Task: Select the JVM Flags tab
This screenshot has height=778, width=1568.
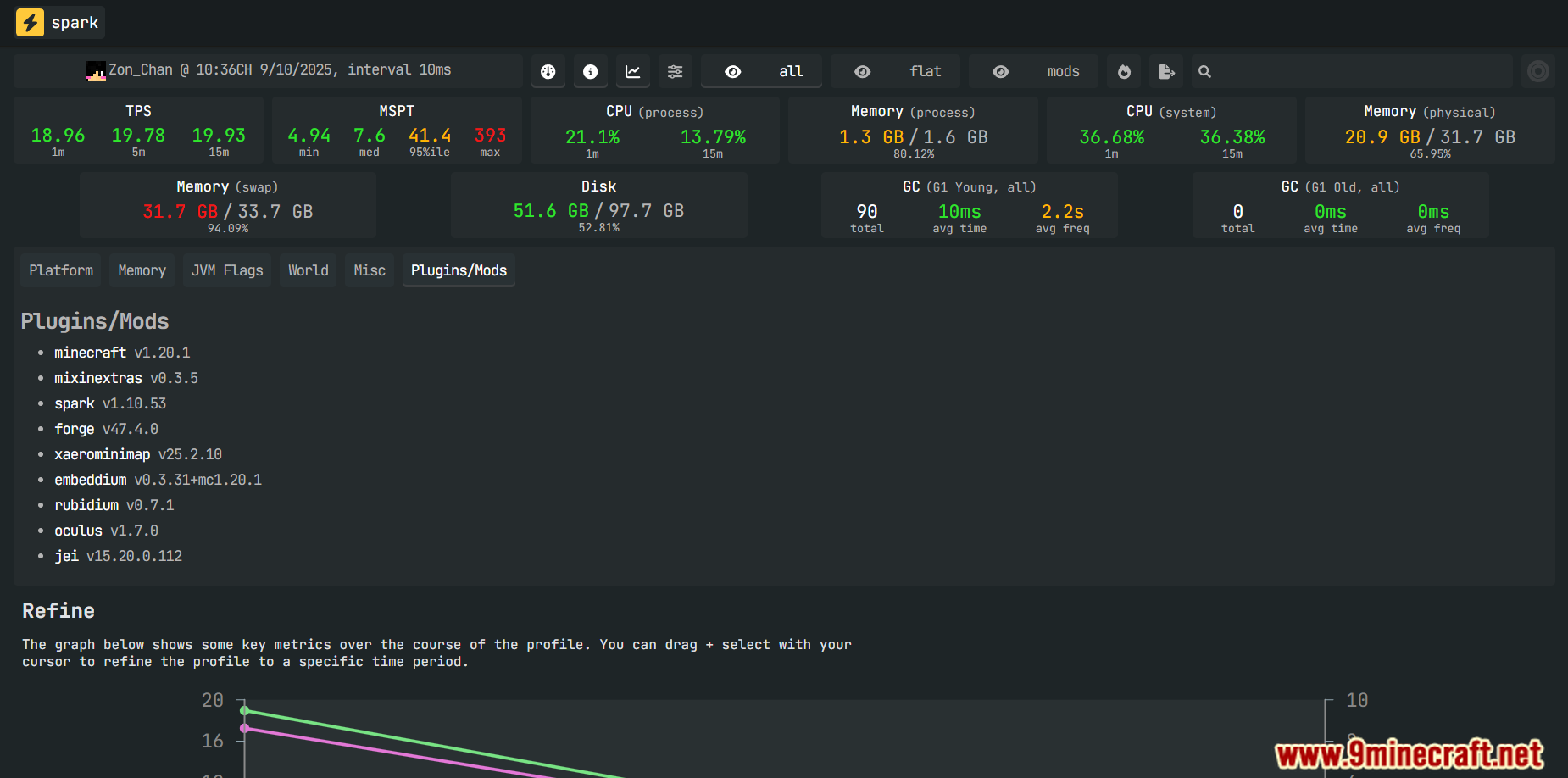Action: pyautogui.click(x=227, y=270)
